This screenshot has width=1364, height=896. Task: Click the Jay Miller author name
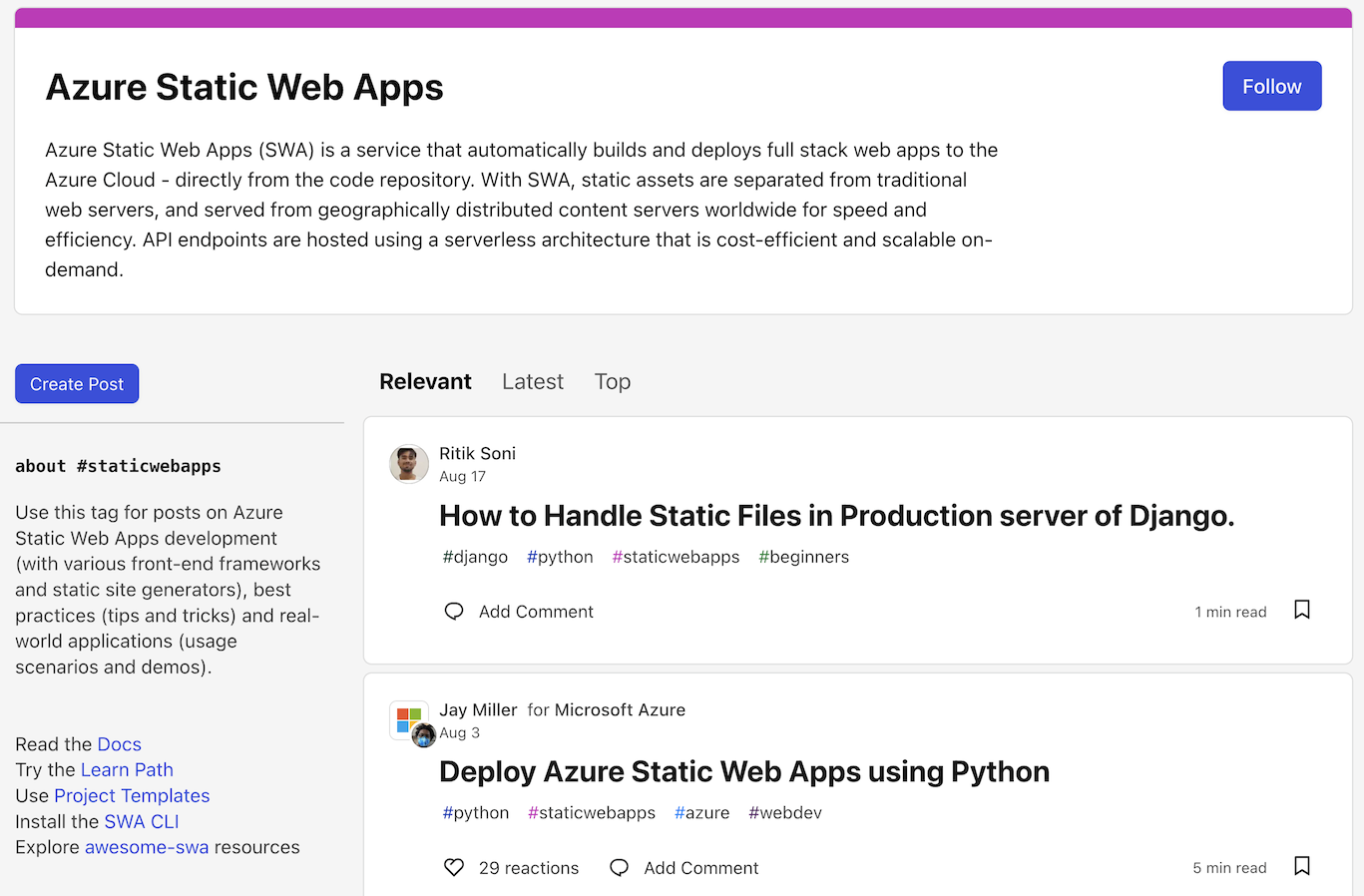pyautogui.click(x=478, y=710)
